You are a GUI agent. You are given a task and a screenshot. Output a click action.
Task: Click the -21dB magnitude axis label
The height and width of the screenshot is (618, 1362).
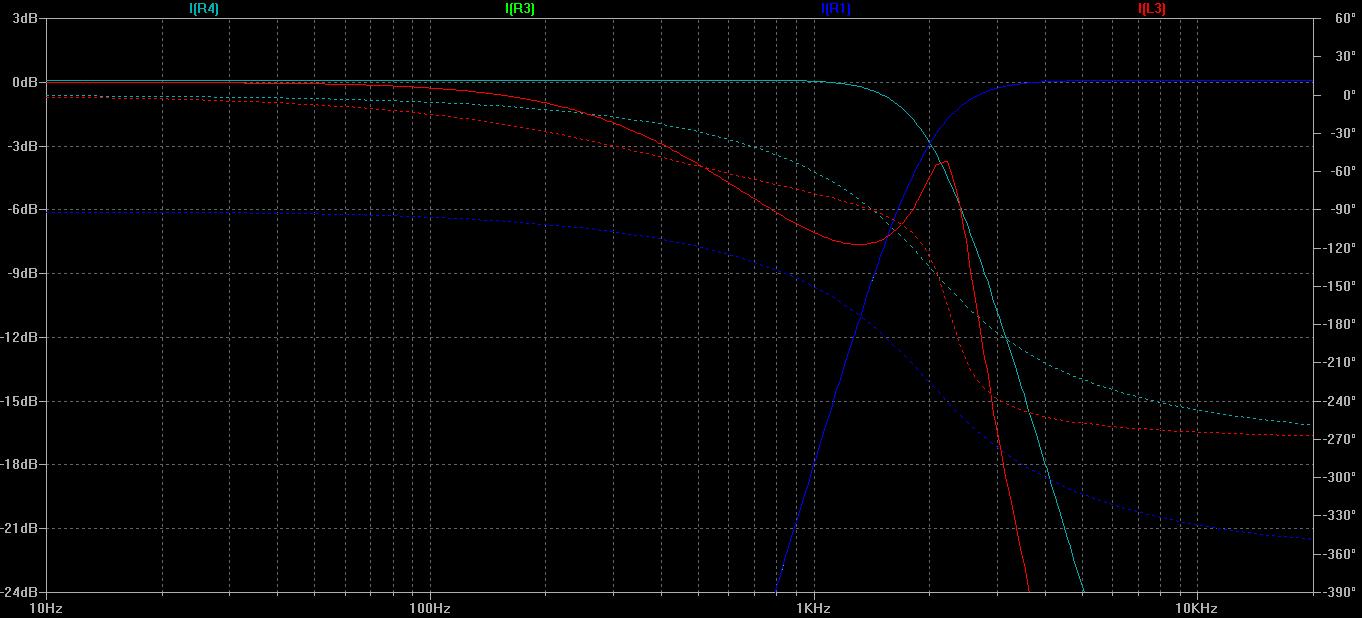pyautogui.click(x=21, y=528)
